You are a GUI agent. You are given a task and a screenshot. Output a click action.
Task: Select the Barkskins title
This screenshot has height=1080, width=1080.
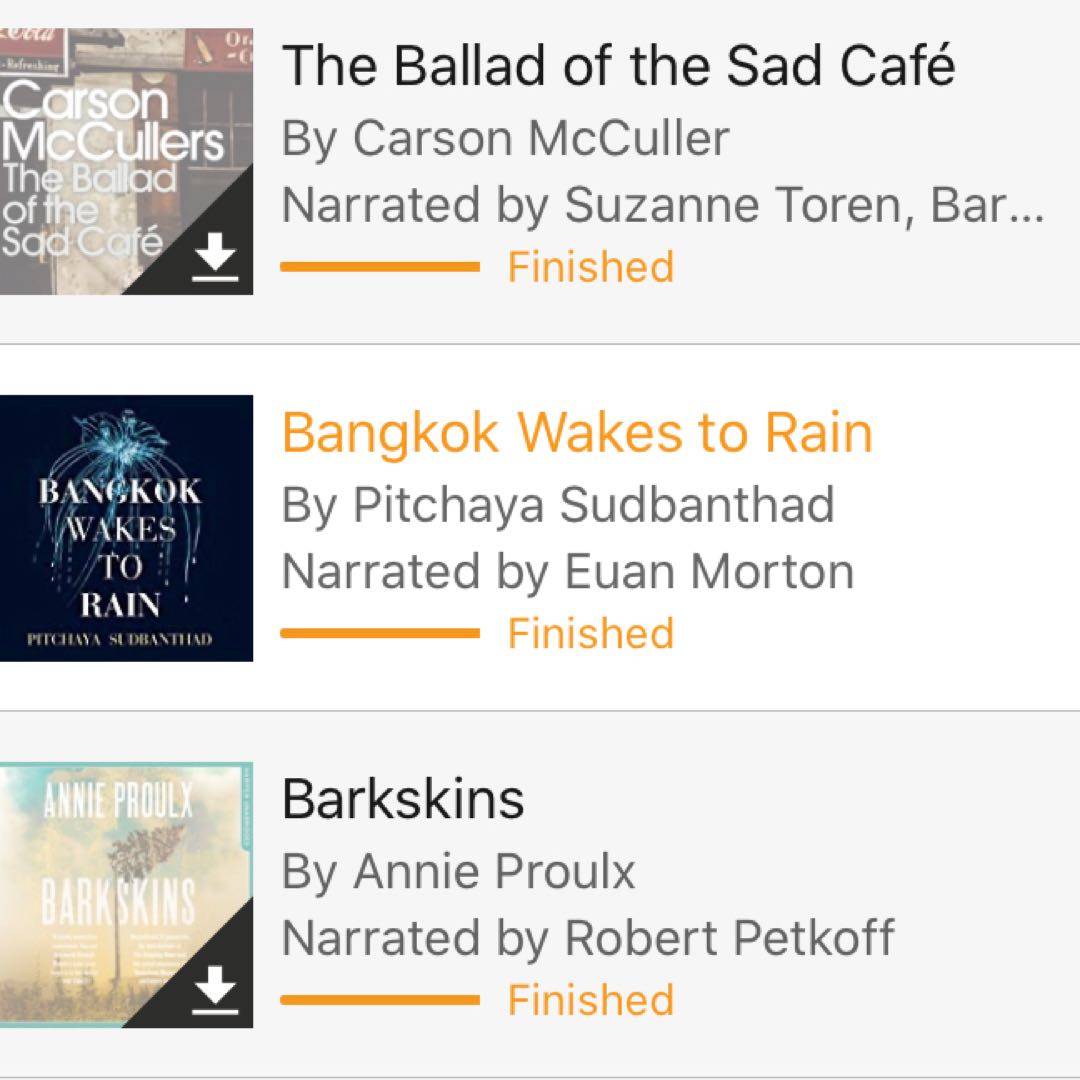pyautogui.click(x=403, y=799)
